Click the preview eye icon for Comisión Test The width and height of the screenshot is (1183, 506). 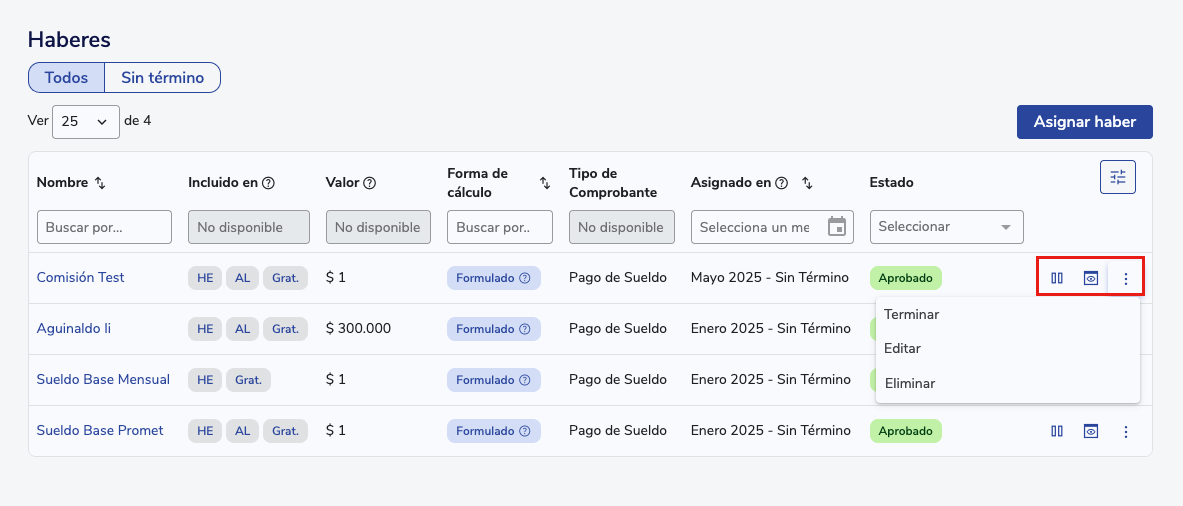tap(1091, 278)
